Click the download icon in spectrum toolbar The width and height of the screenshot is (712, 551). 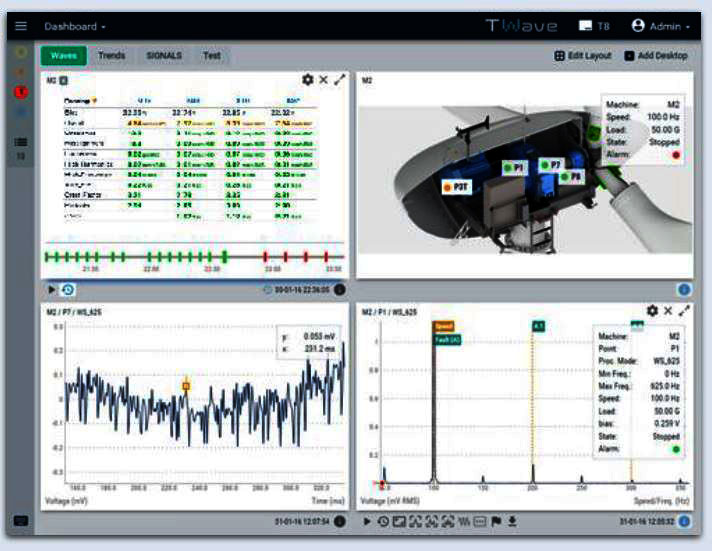click(512, 522)
